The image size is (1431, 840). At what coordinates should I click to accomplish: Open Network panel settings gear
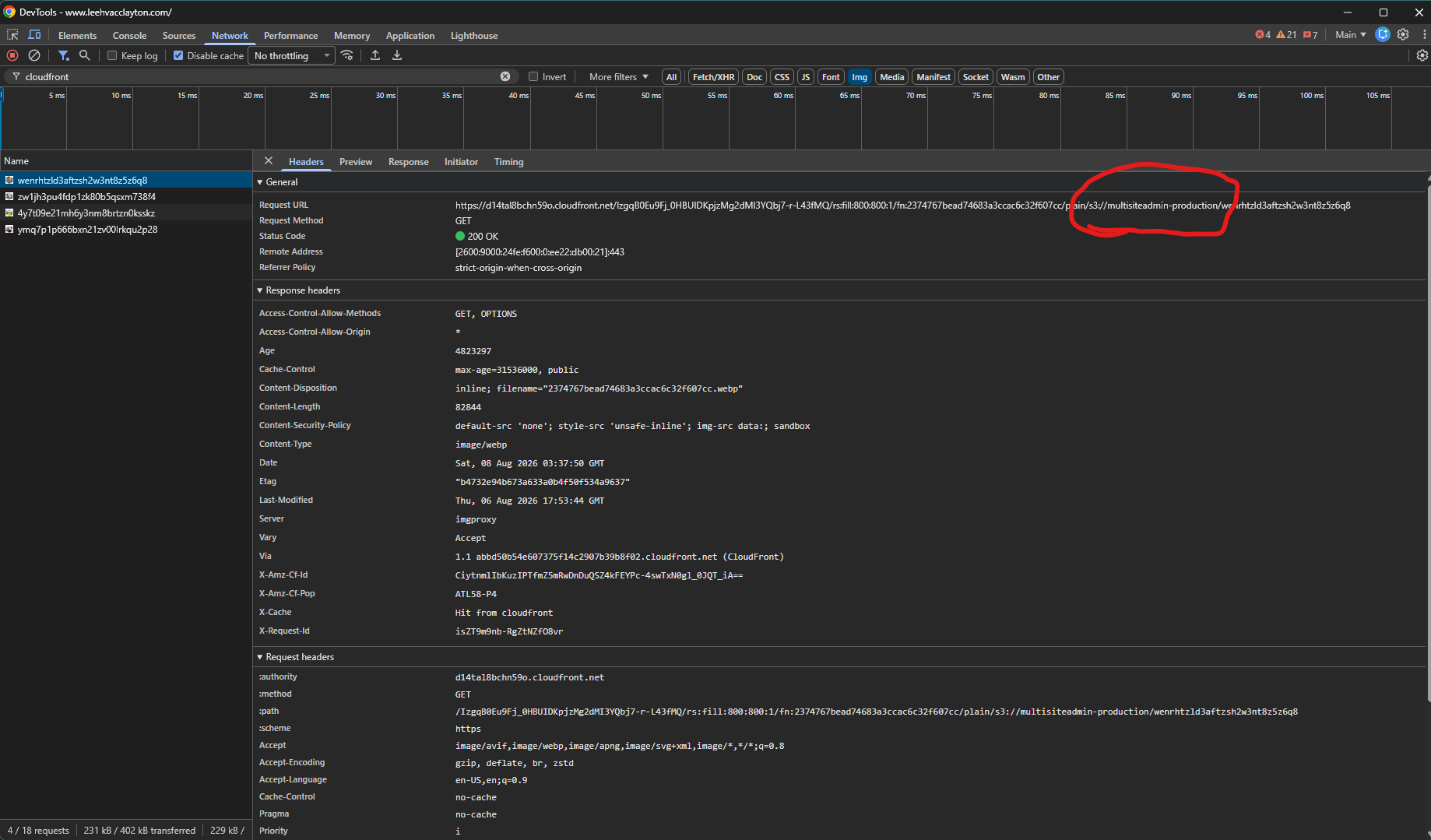1422,55
